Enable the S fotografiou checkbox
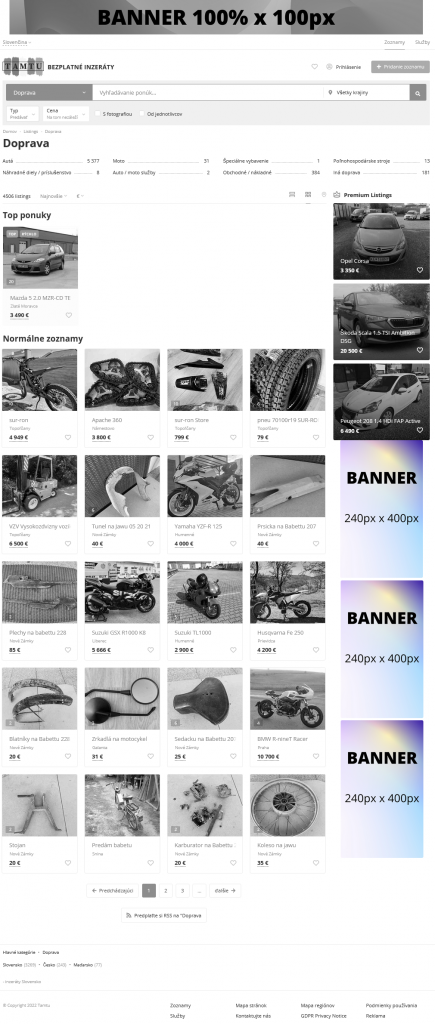The image size is (435, 1024). (x=97, y=114)
